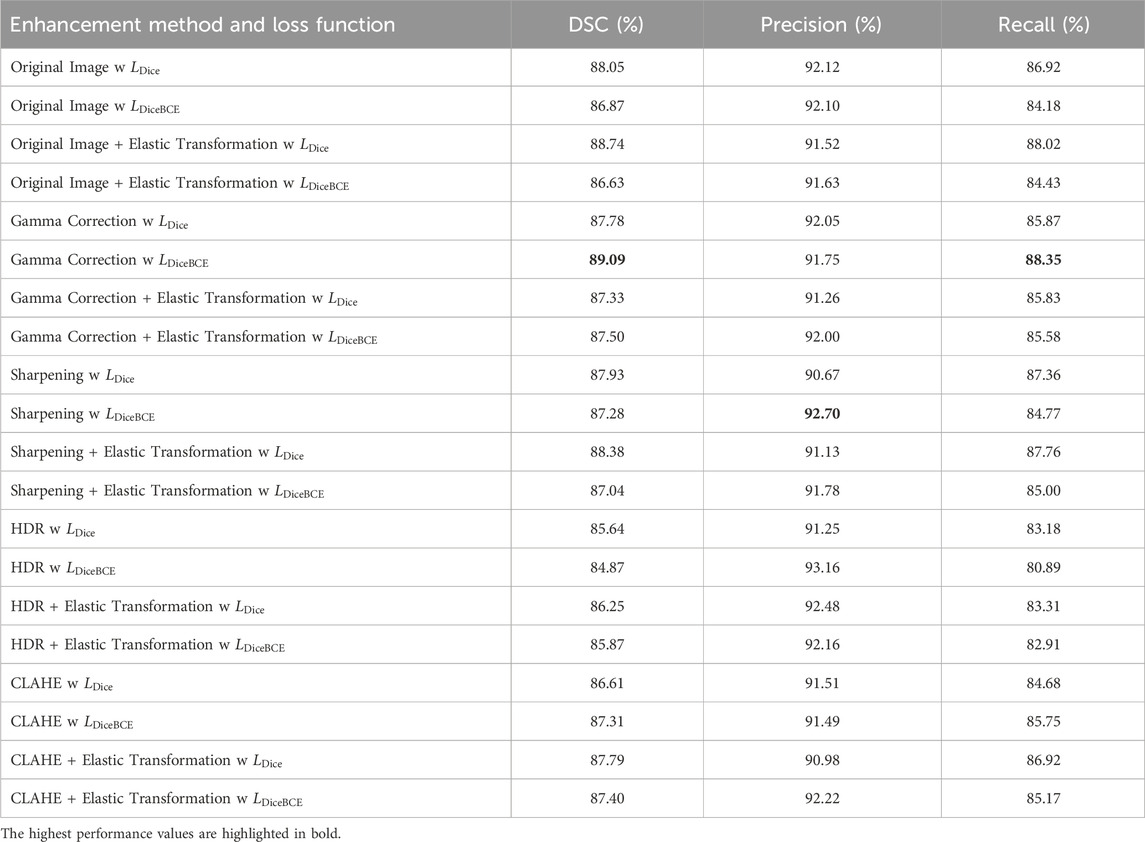The height and width of the screenshot is (842, 1145).
Task: Click the 80.89 recall value
Action: click(1043, 567)
